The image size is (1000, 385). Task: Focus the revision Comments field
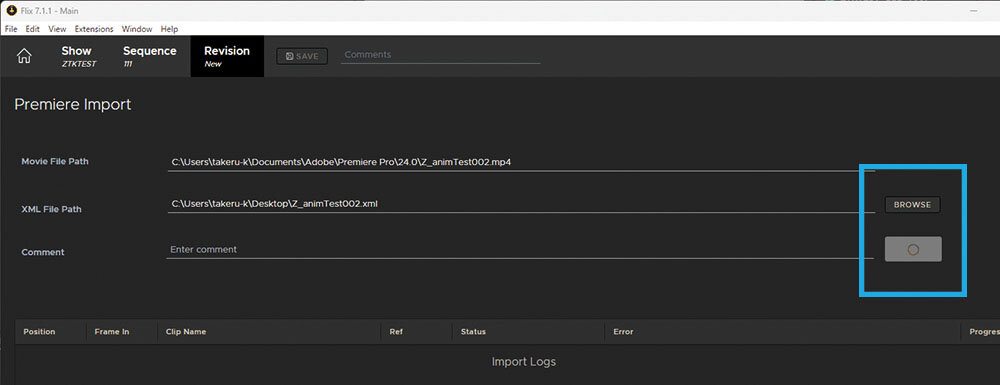tap(441, 55)
